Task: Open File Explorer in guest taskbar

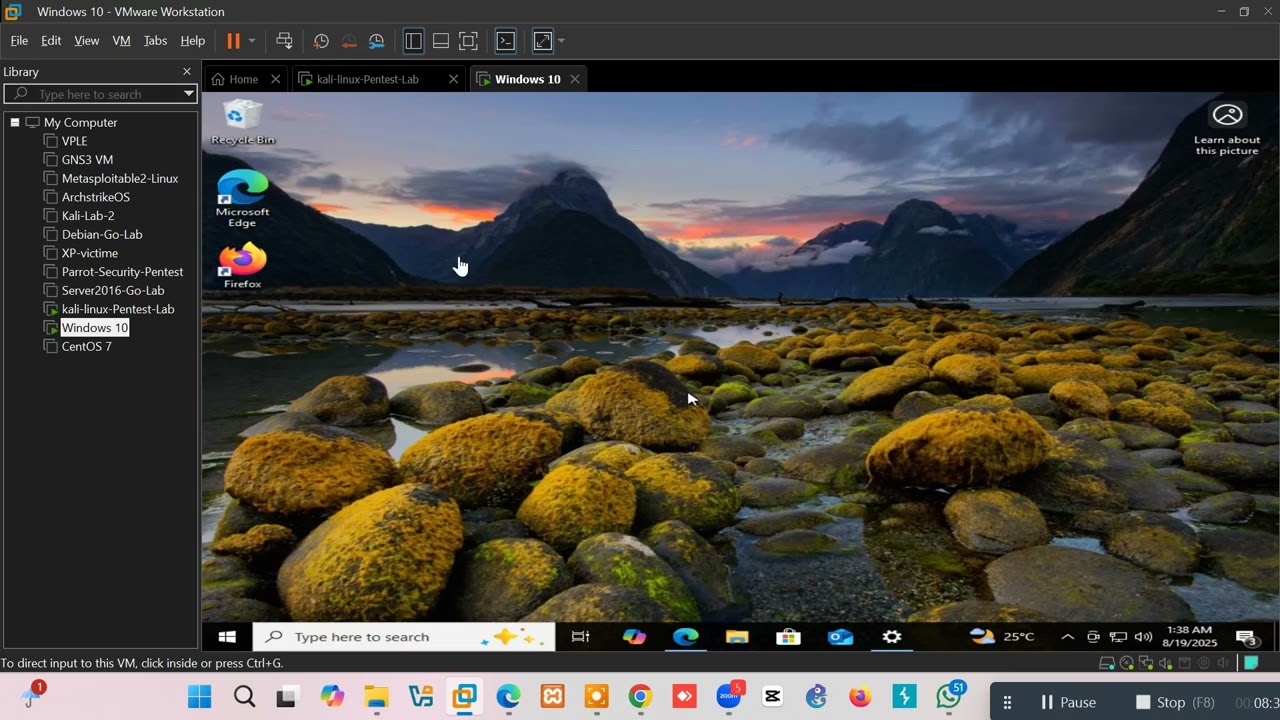Action: pyautogui.click(x=737, y=637)
